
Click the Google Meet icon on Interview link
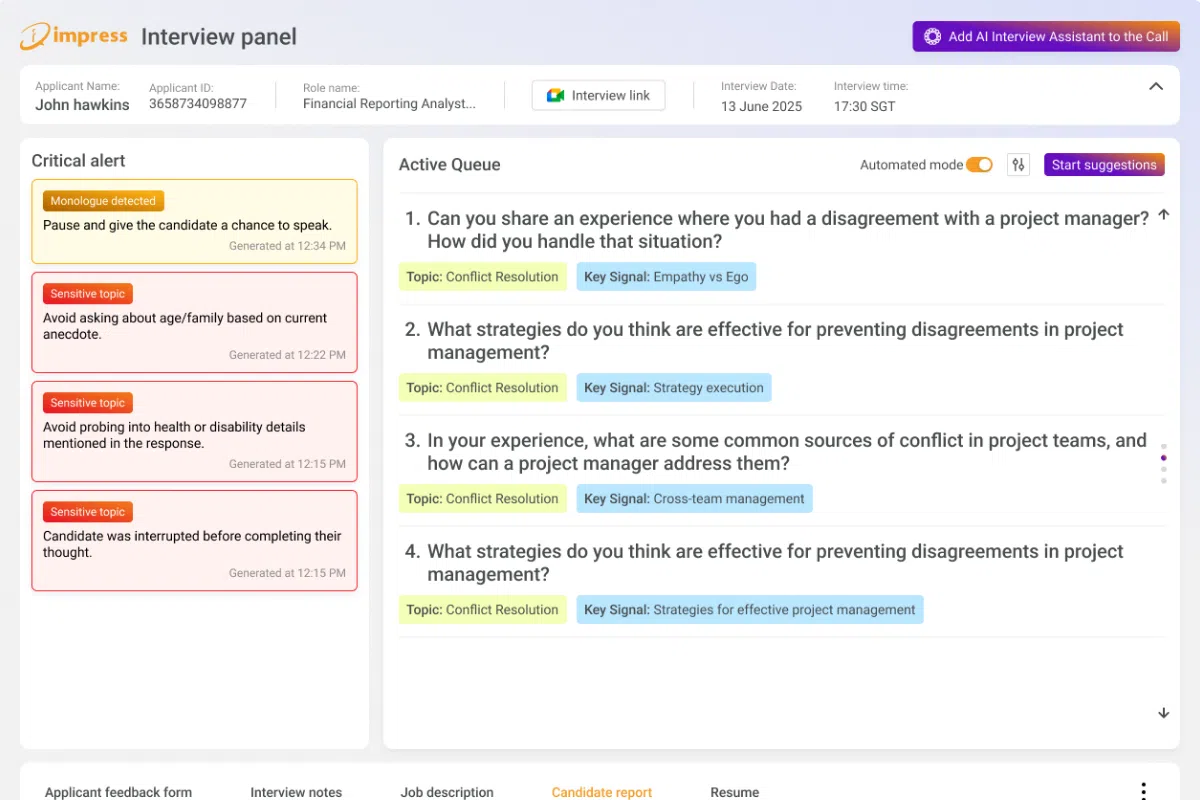556,96
